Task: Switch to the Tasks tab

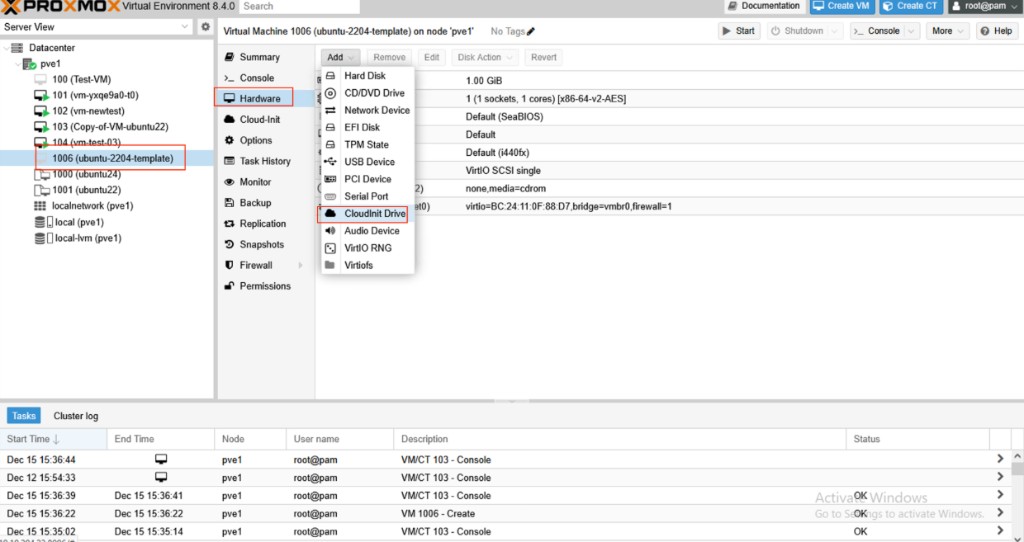Action: [24, 416]
